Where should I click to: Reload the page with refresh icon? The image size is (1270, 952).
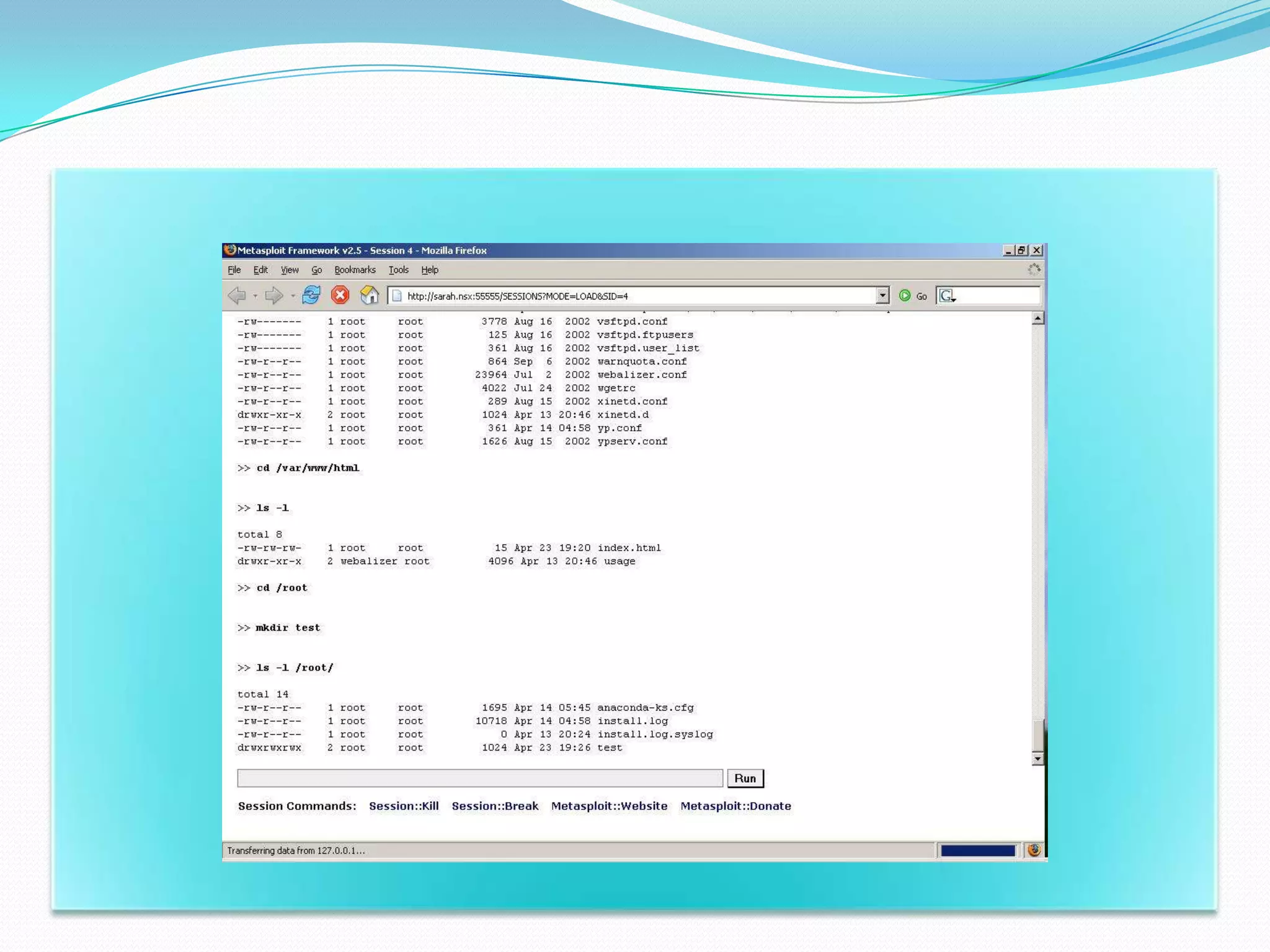coord(311,295)
